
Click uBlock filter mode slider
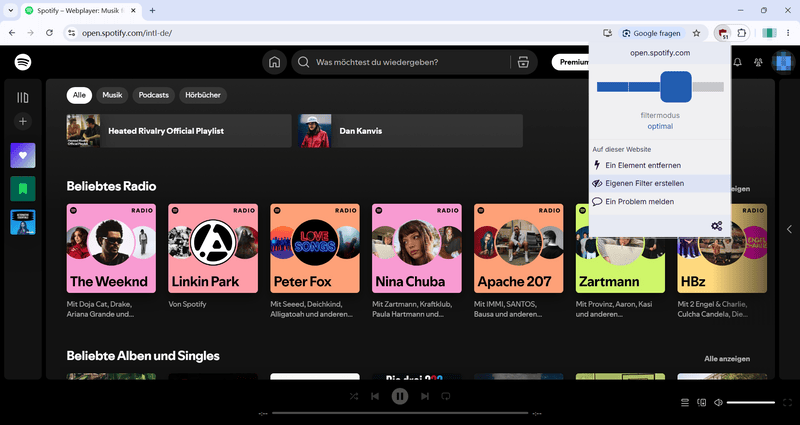click(x=660, y=87)
